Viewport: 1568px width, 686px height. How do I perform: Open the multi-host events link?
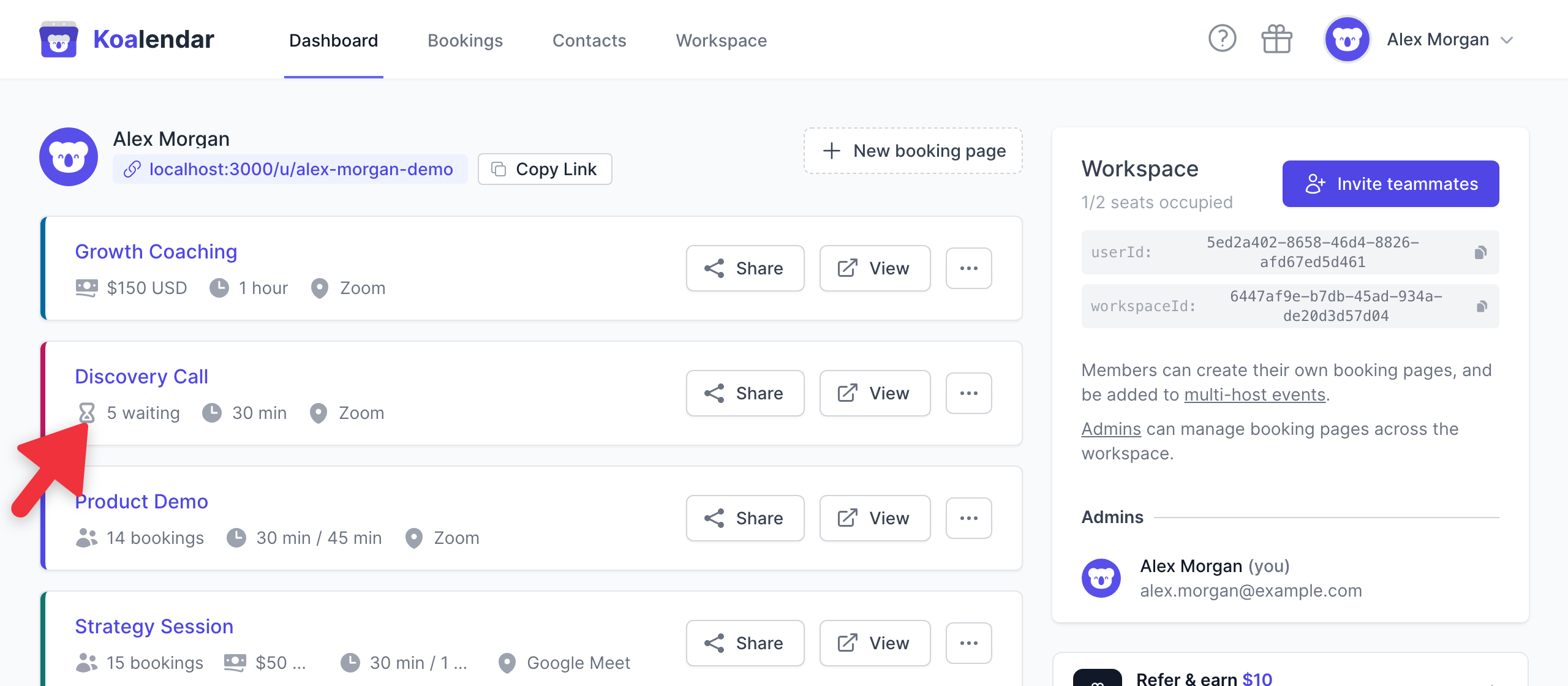(1254, 394)
